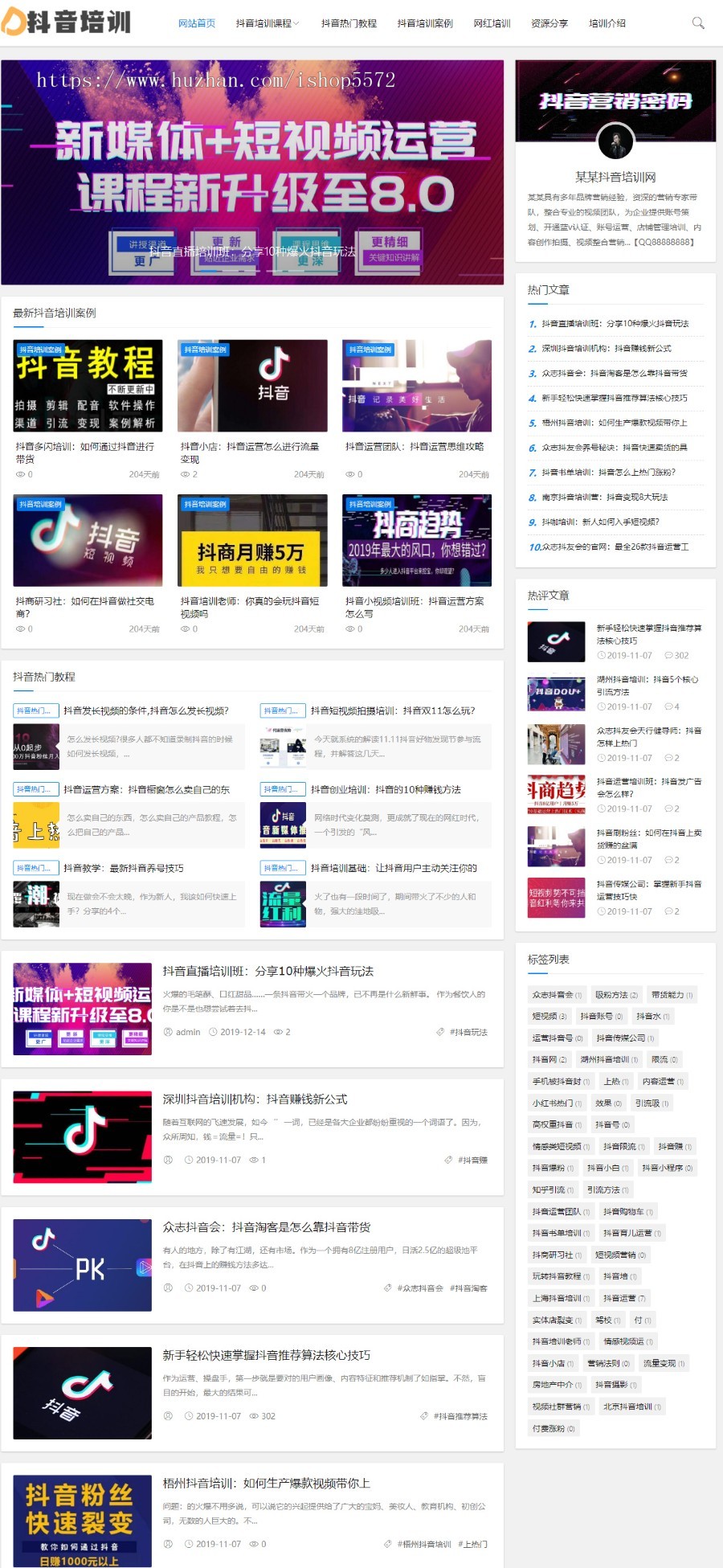The image size is (723, 1568).
Task: Select tag 抖音运营 (7)
Action: tap(624, 1298)
